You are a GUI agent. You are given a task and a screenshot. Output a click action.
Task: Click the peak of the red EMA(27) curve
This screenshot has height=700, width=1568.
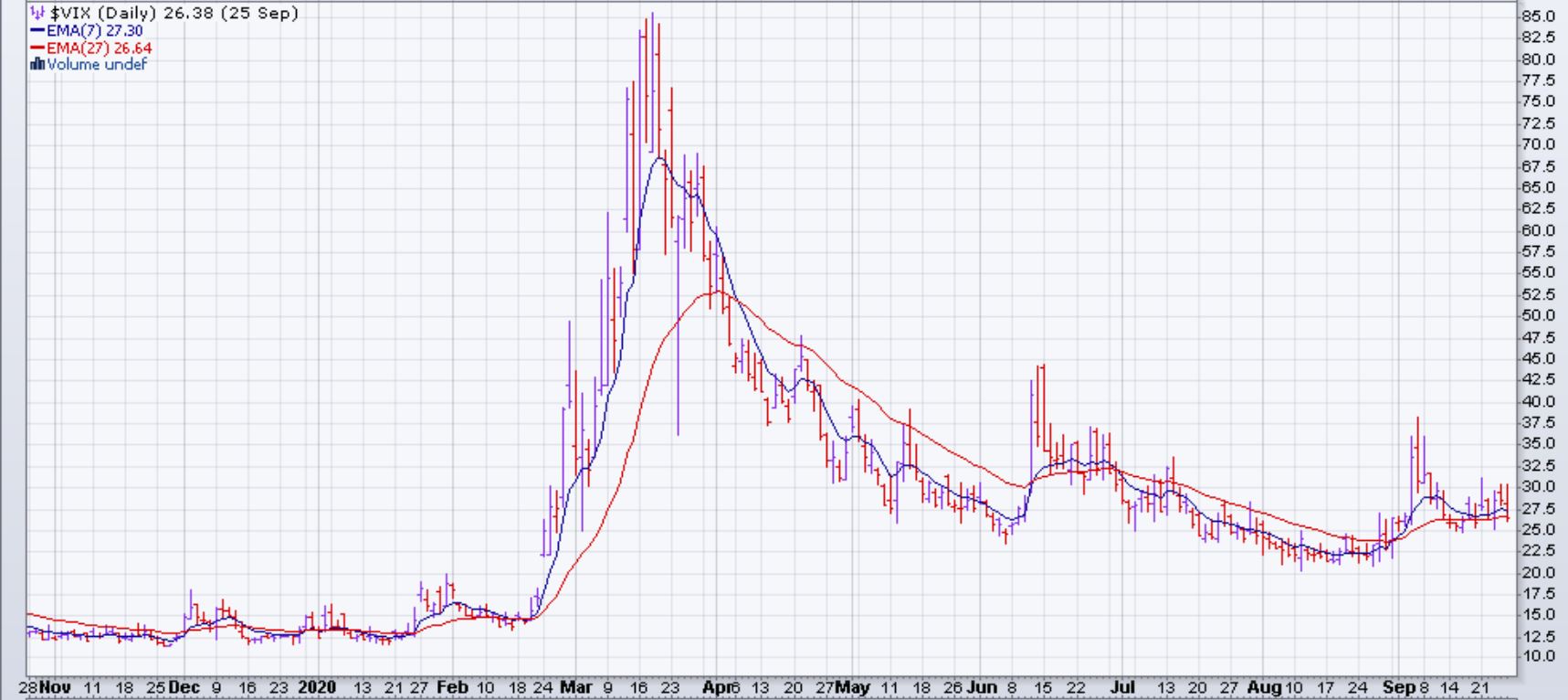point(717,292)
